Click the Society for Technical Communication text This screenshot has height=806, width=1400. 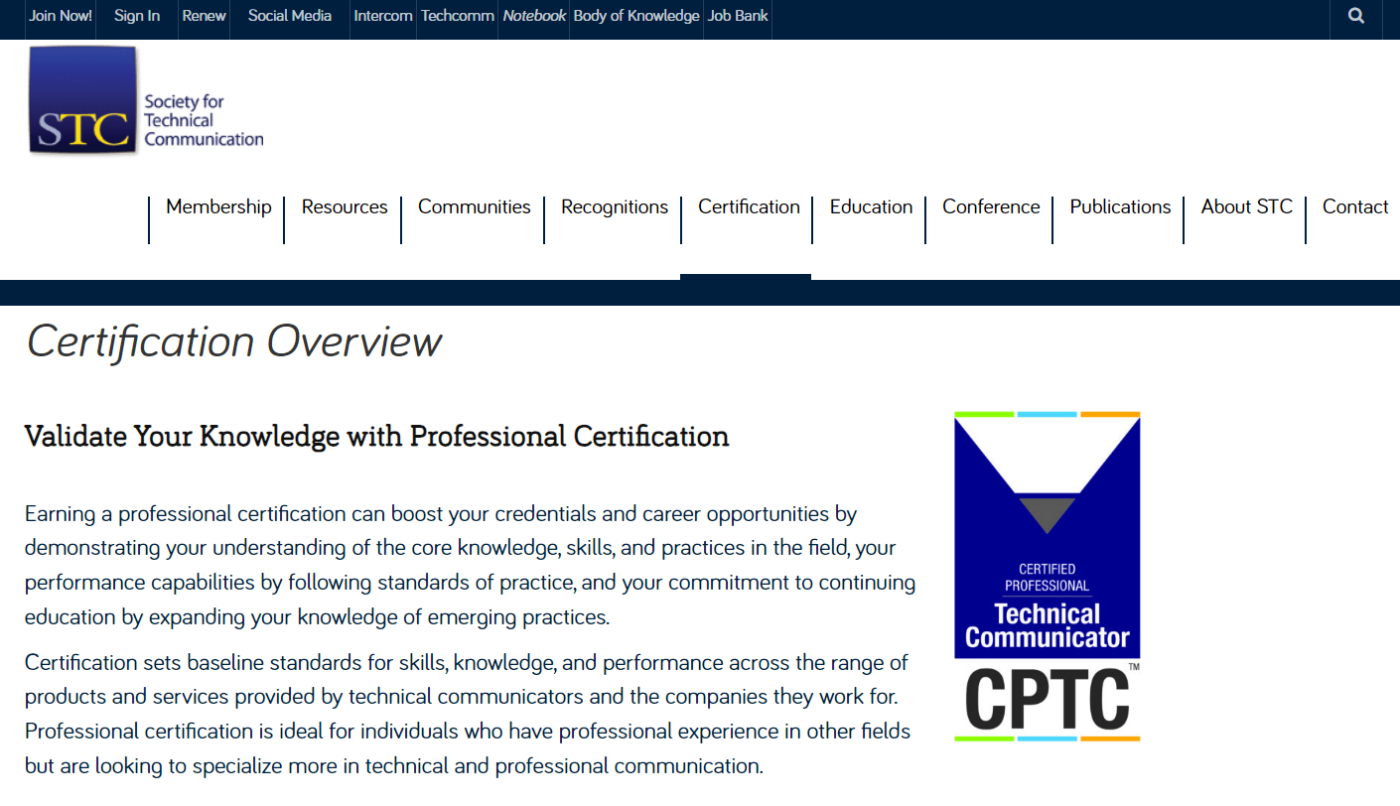[204, 120]
